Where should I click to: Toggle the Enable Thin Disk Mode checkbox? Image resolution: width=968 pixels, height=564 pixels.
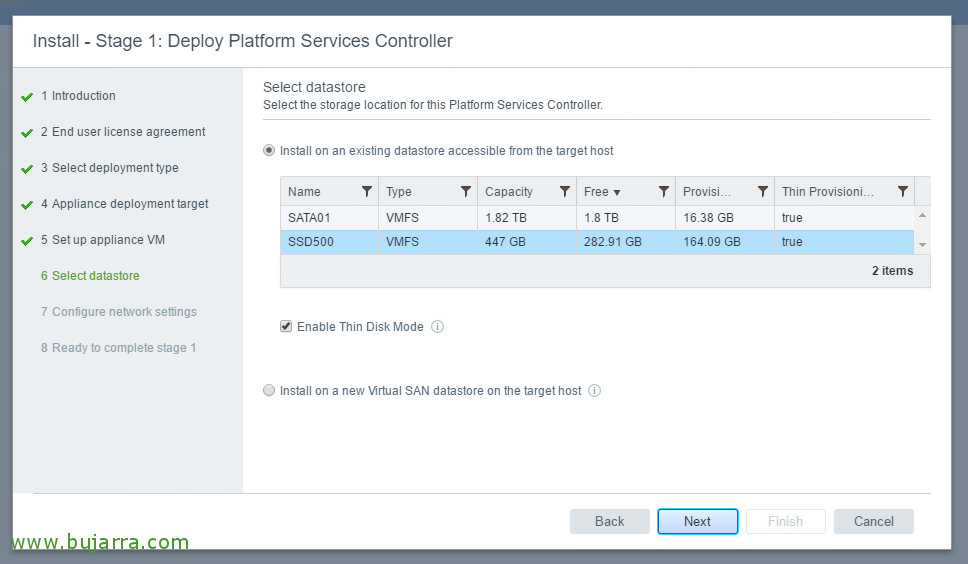[x=286, y=326]
